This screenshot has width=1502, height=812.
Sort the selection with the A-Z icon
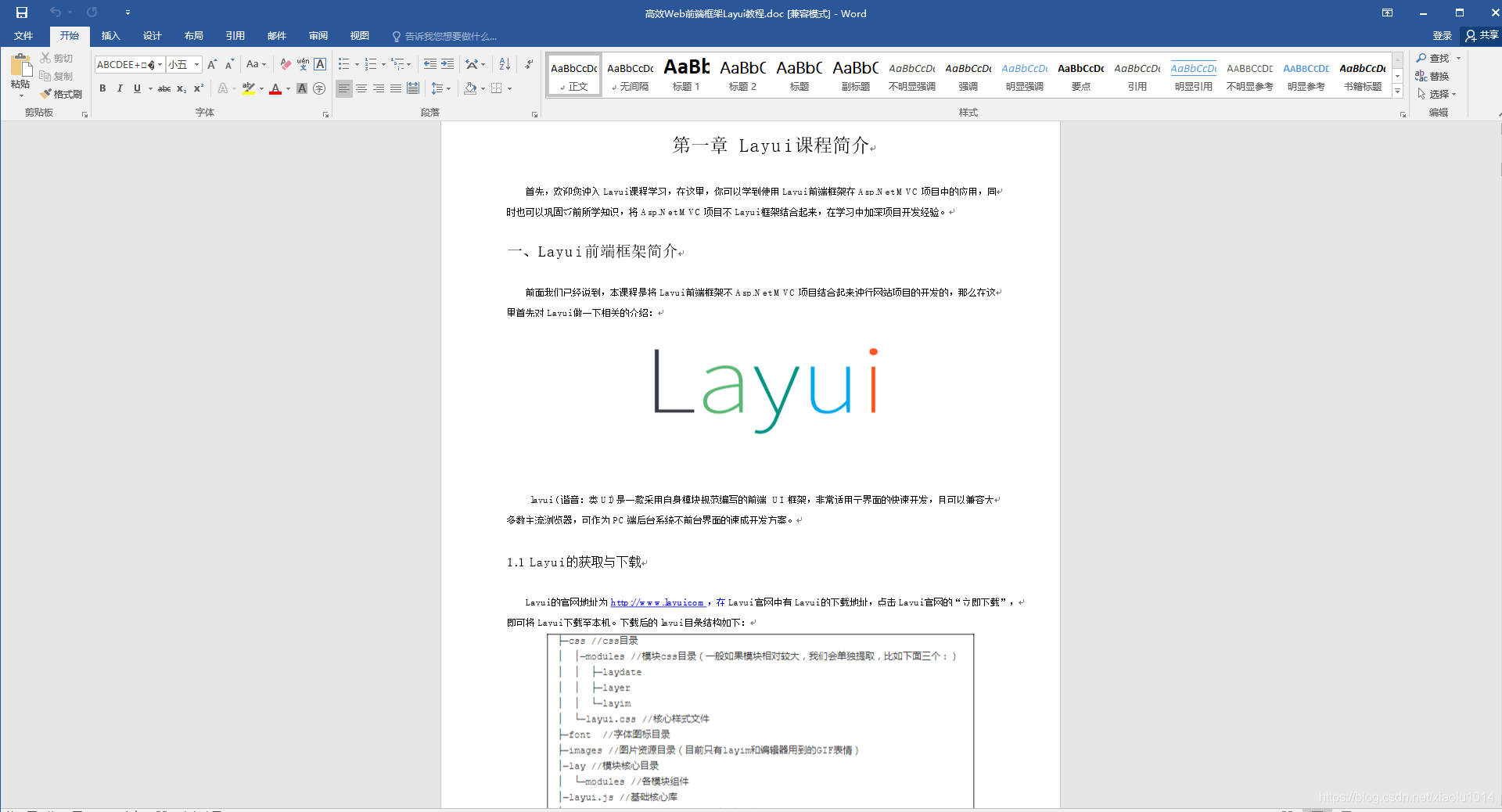505,64
